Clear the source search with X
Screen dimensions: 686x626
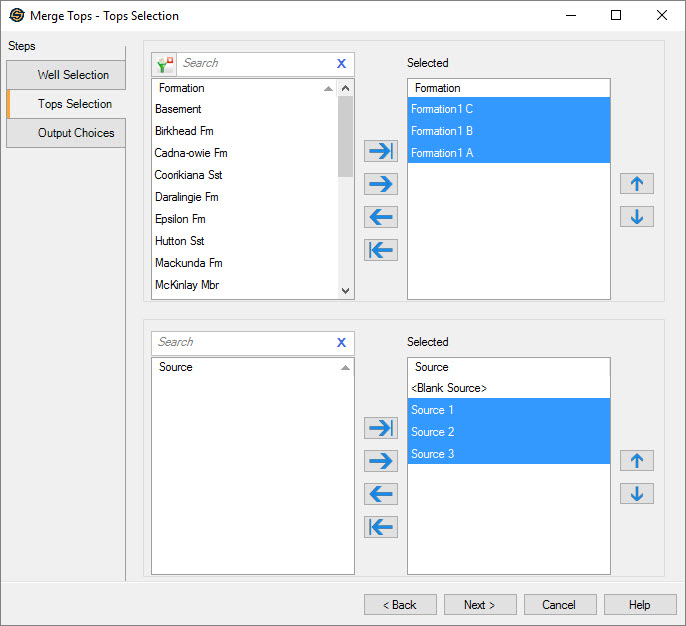tap(341, 343)
